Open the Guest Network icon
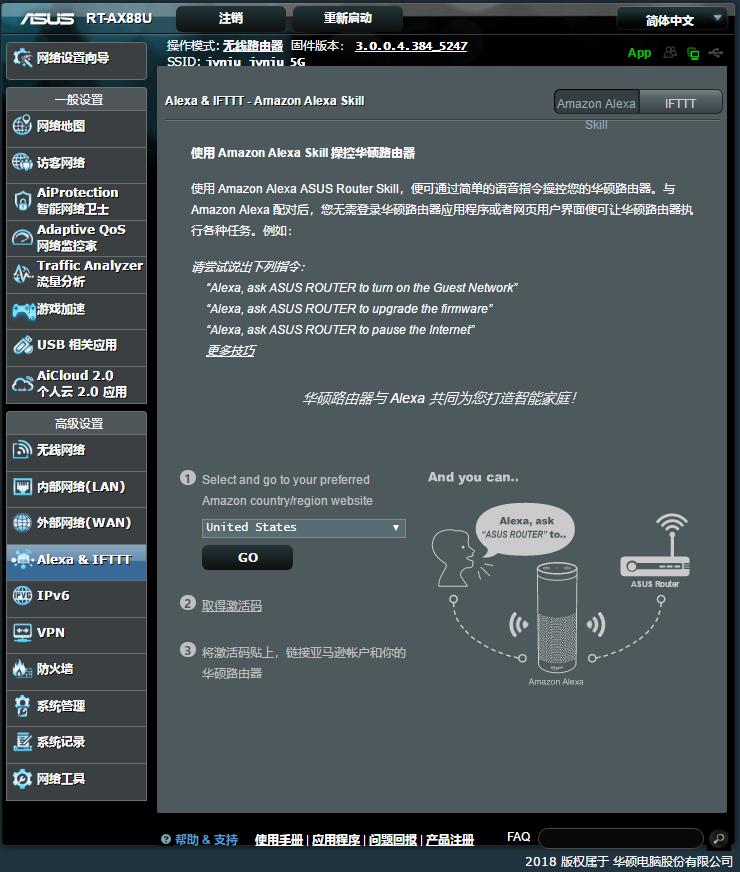Image resolution: width=740 pixels, height=872 pixels. 22,162
